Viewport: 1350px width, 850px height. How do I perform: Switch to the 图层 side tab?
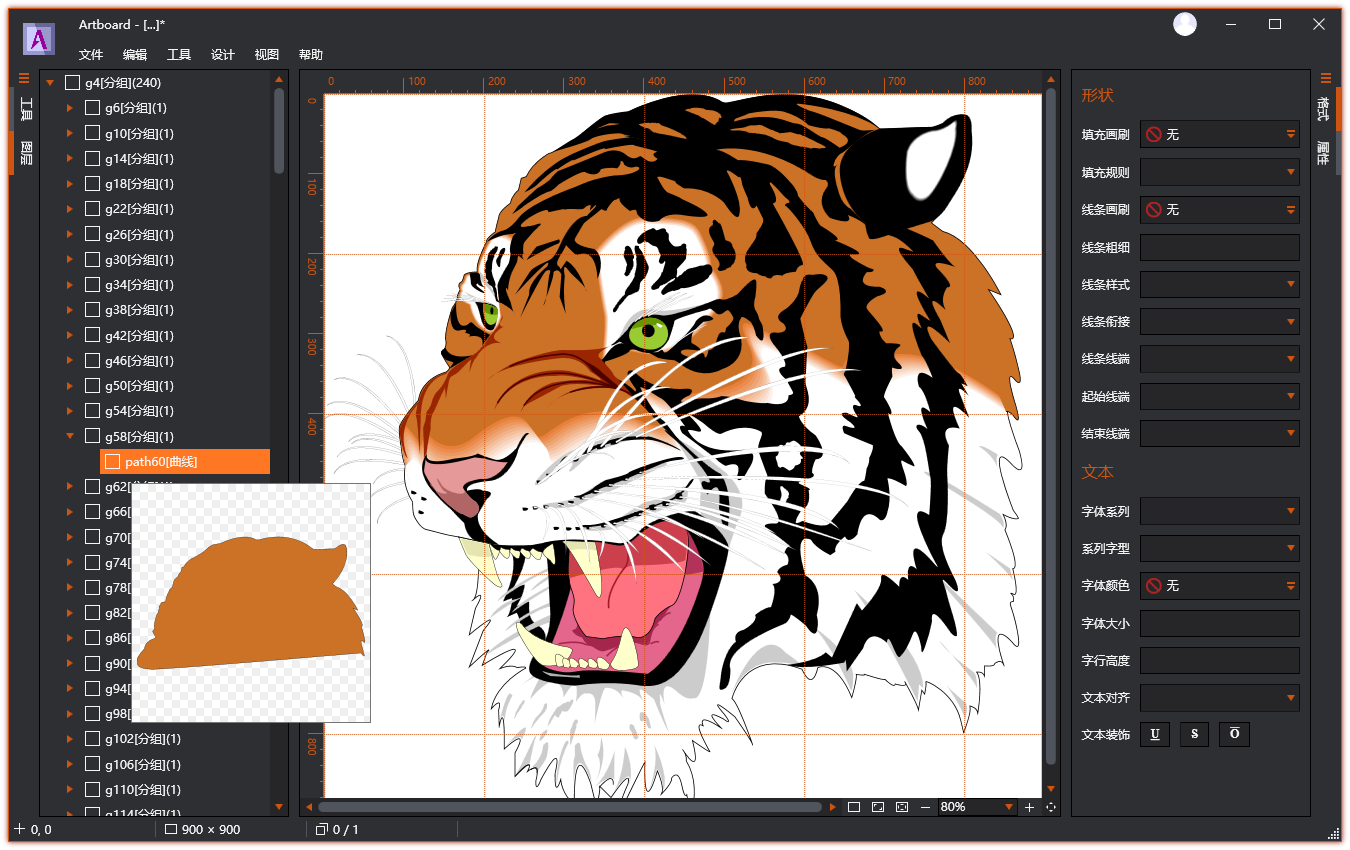tap(26, 153)
